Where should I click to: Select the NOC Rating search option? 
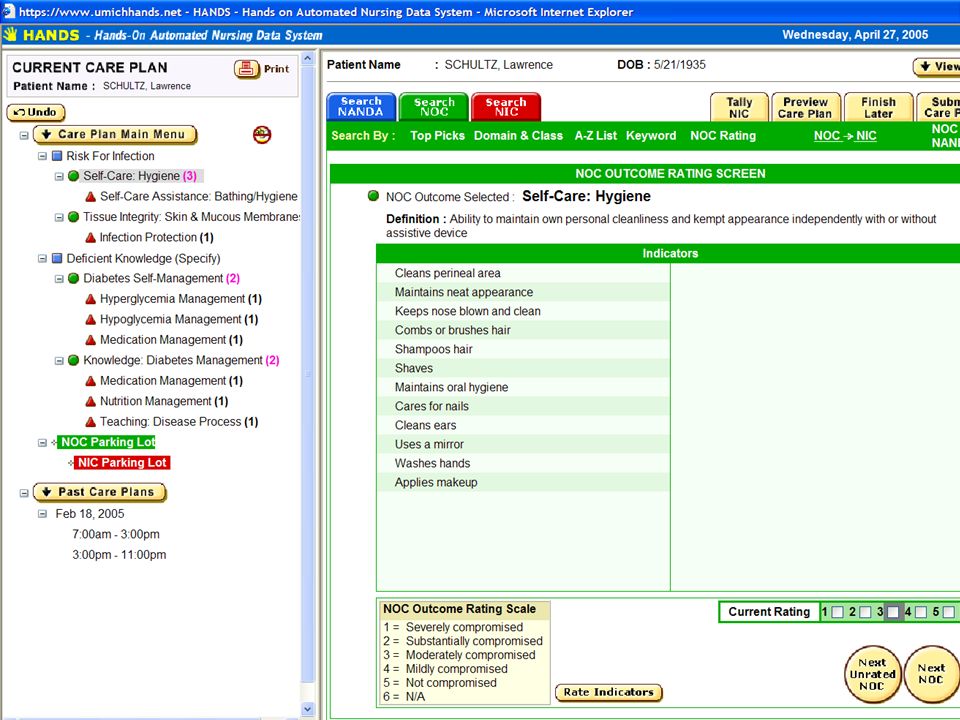pos(723,136)
